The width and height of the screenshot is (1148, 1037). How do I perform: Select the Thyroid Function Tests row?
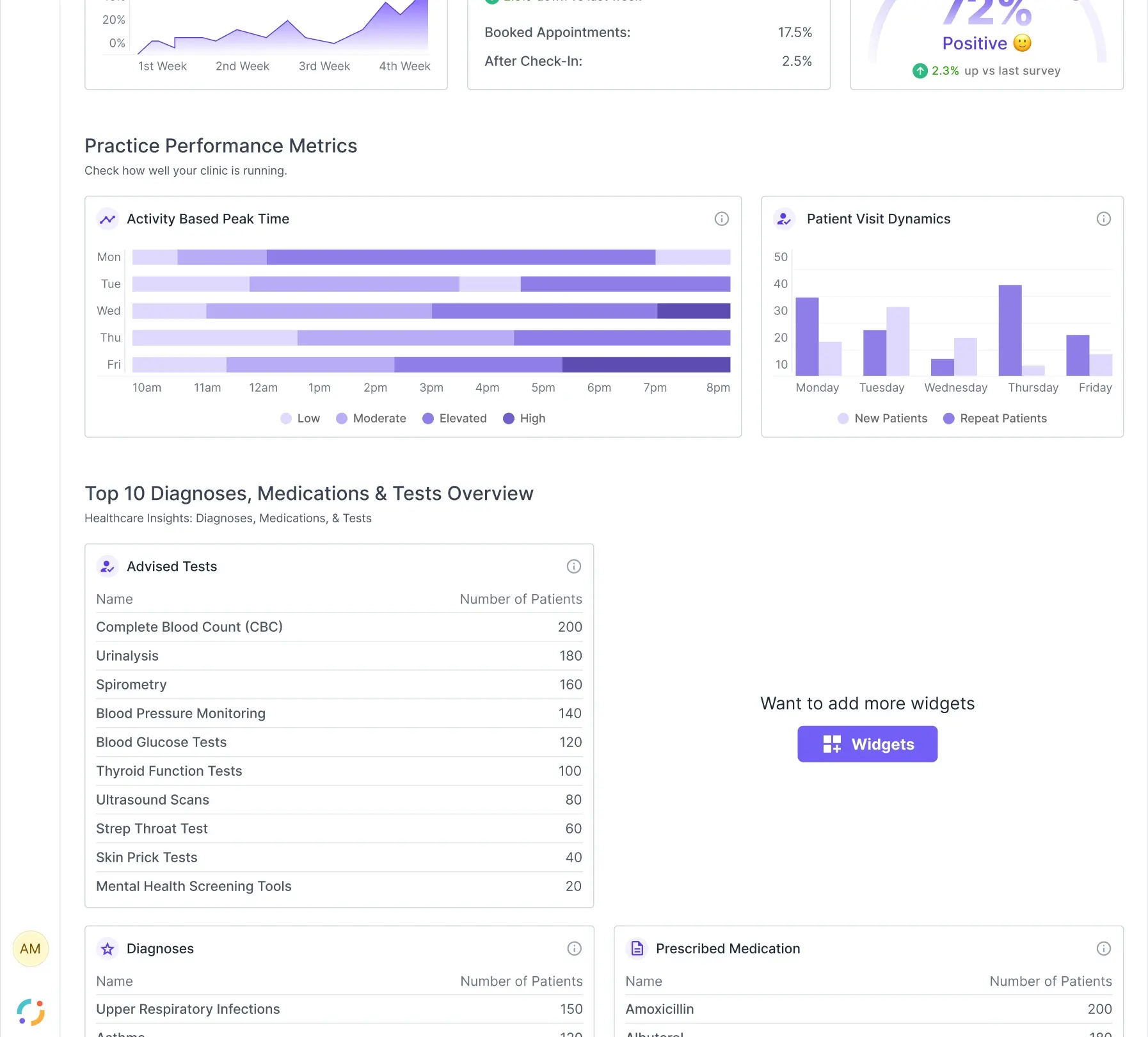(339, 771)
